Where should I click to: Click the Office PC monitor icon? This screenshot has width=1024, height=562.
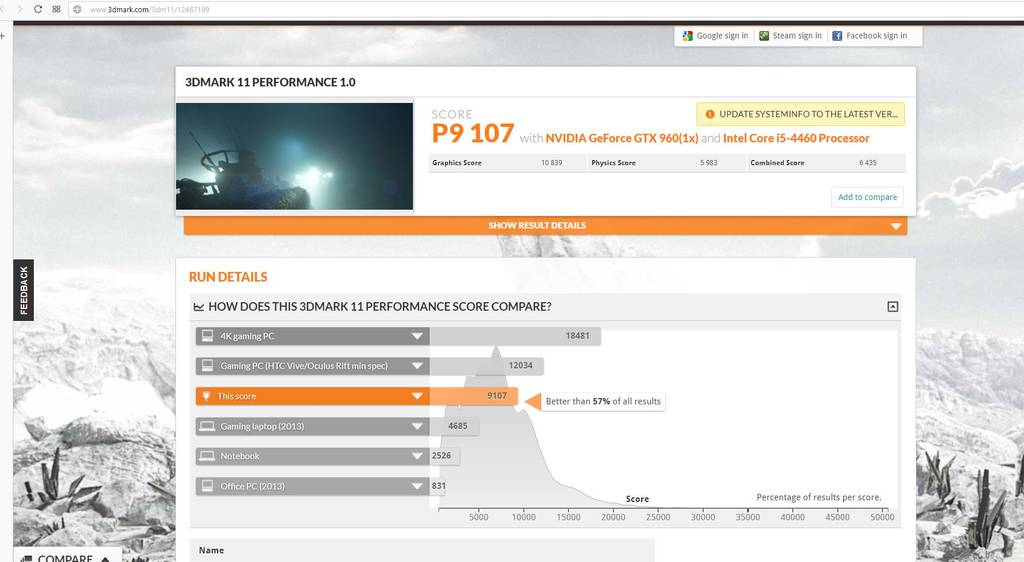click(207, 486)
